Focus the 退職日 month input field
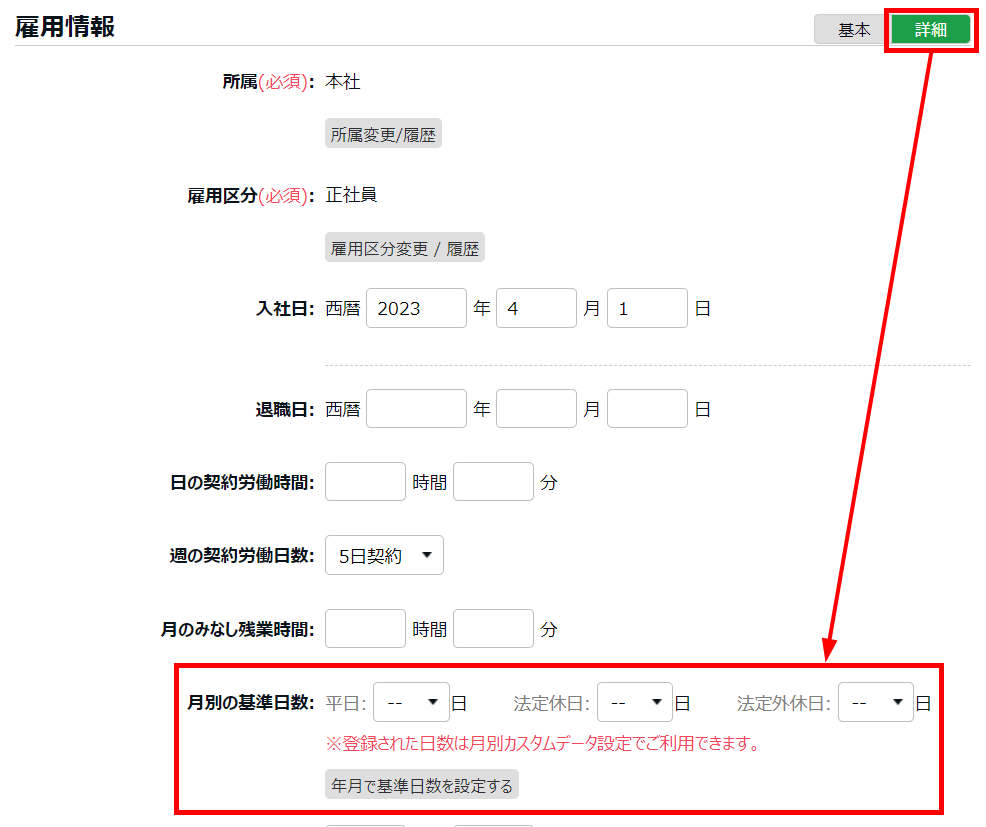 click(536, 409)
